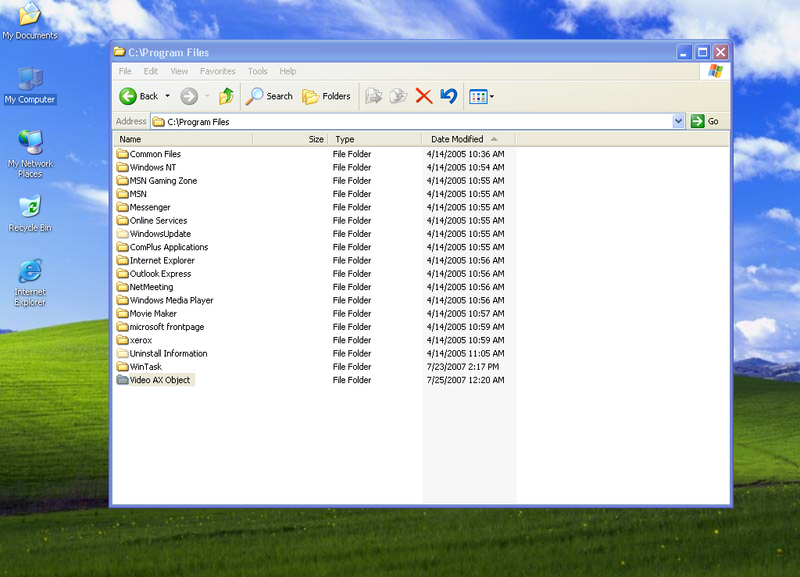This screenshot has width=800, height=577.
Task: Select the Common Files folder icon
Action: coord(122,154)
